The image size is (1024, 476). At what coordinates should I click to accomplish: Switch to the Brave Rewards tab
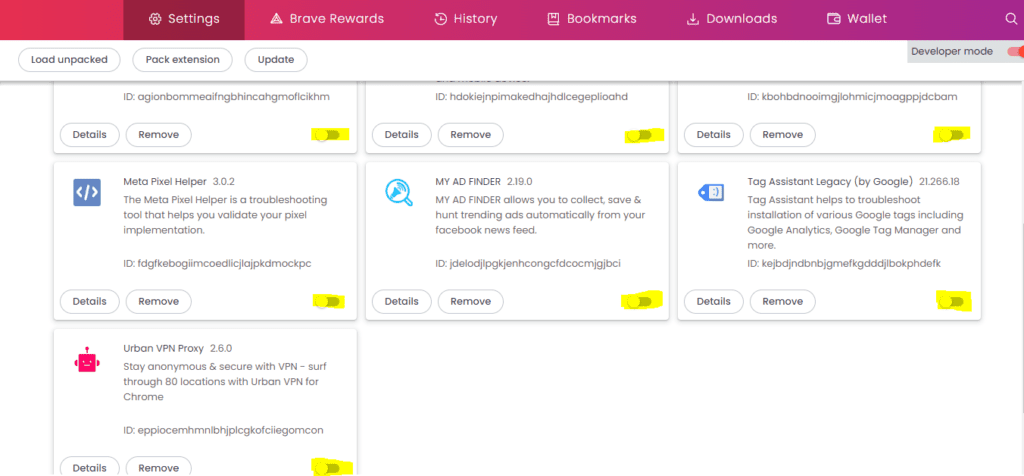click(327, 19)
